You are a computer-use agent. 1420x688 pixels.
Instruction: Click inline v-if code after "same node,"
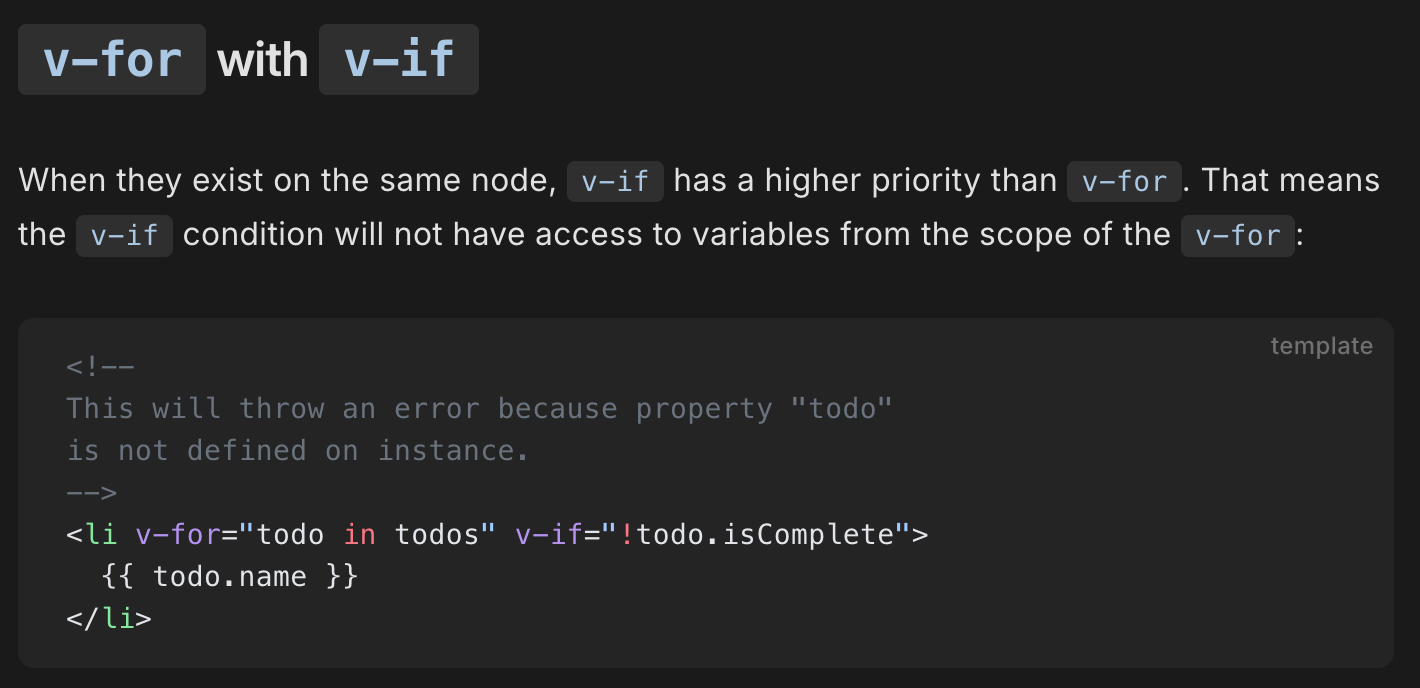(x=615, y=181)
